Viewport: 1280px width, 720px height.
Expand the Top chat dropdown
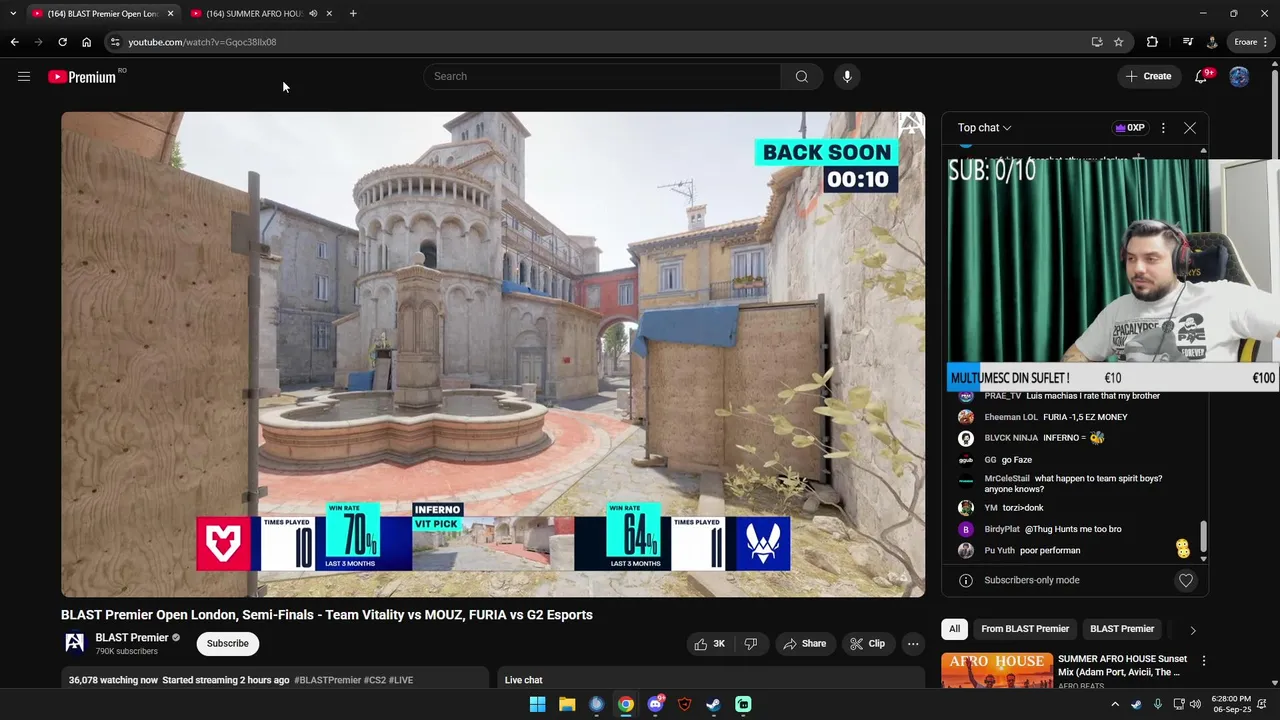coord(984,128)
